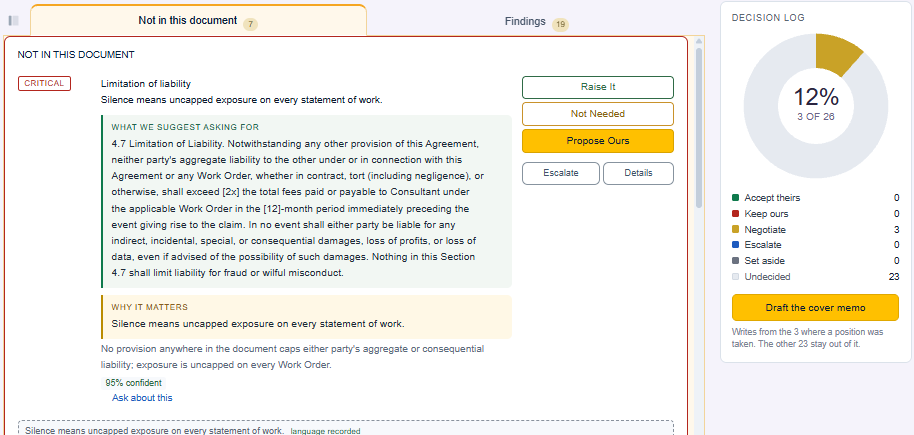Select the Propose Ours button
Viewport: 914px width, 435px height.
coord(597,141)
